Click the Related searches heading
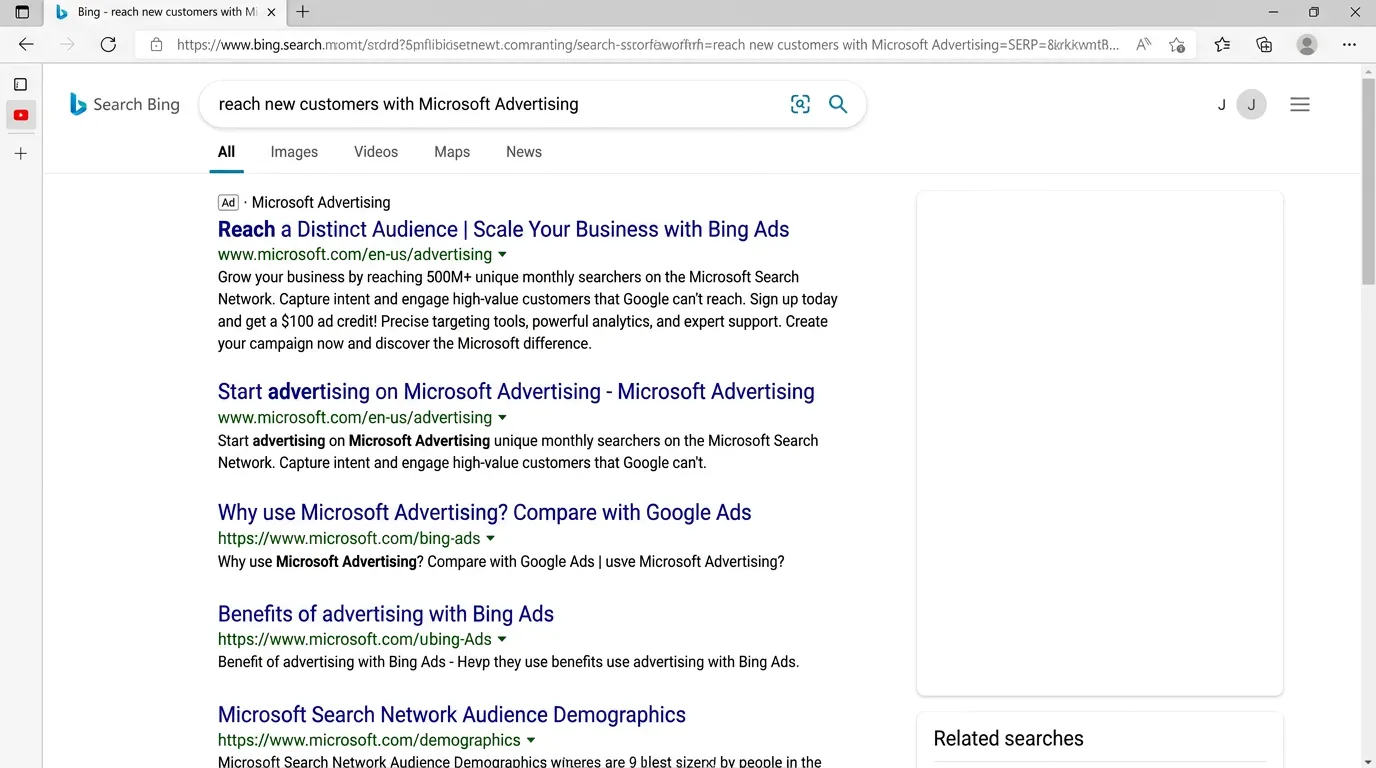 click(1008, 738)
